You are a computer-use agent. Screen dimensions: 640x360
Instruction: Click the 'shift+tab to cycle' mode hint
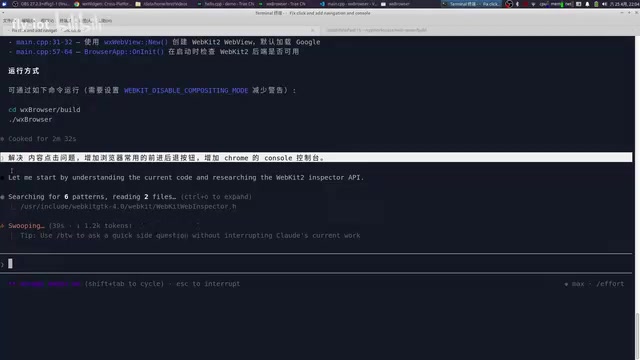tap(124, 284)
